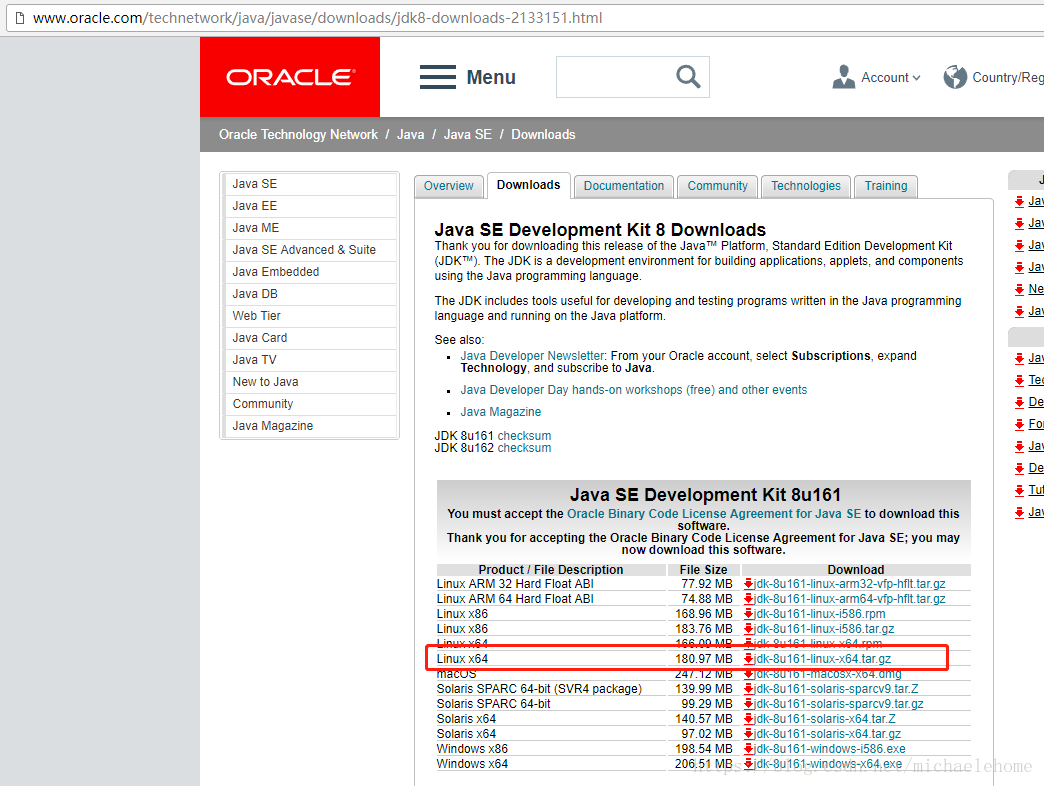The width and height of the screenshot is (1044, 786).
Task: Download jdk-8u161-linux-i586.rpm
Action: tap(820, 614)
